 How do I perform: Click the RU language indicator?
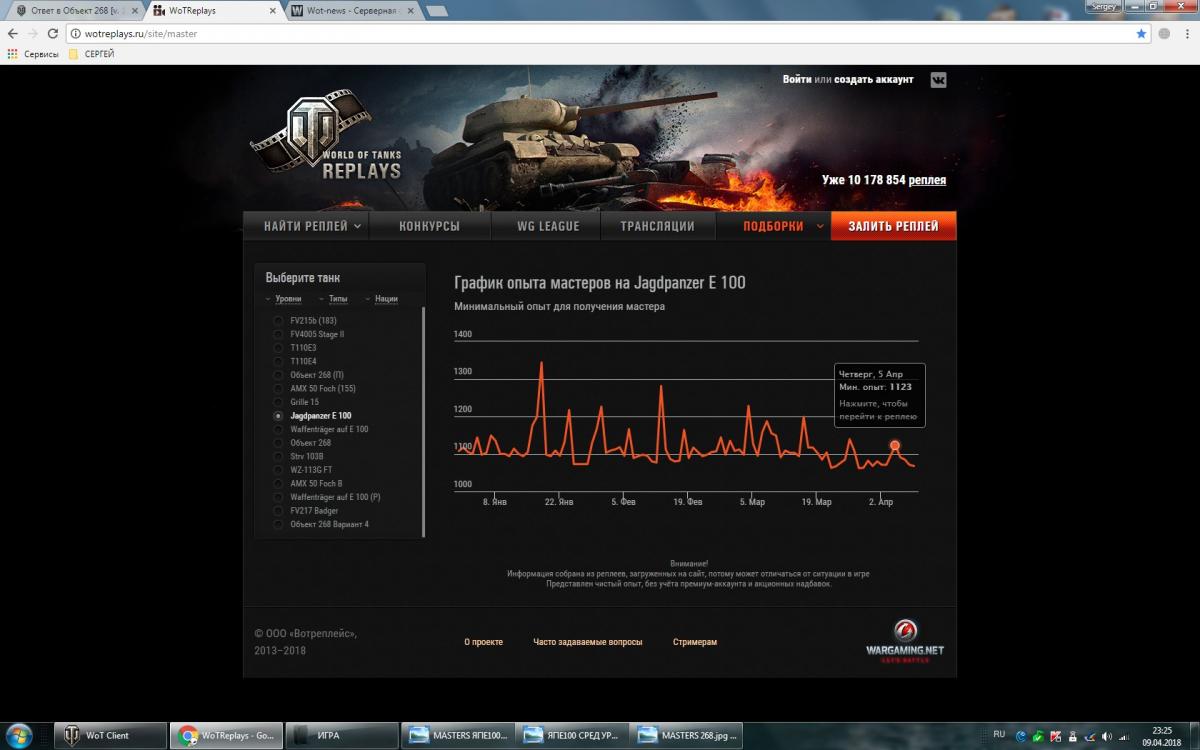tap(999, 734)
